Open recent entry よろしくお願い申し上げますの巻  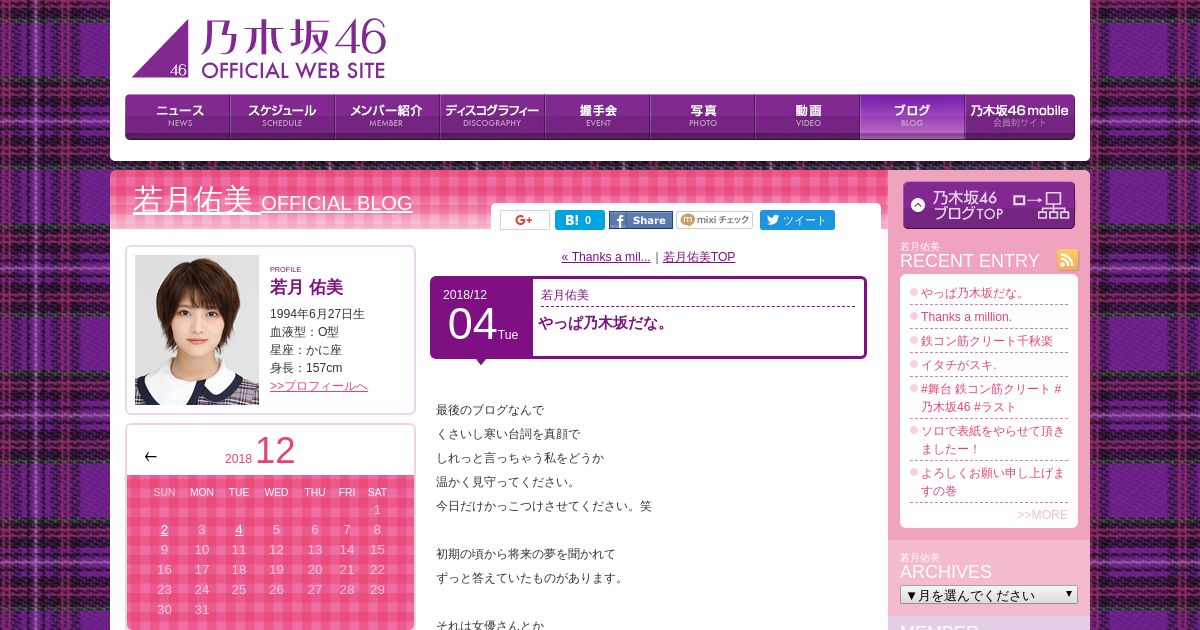coord(993,482)
